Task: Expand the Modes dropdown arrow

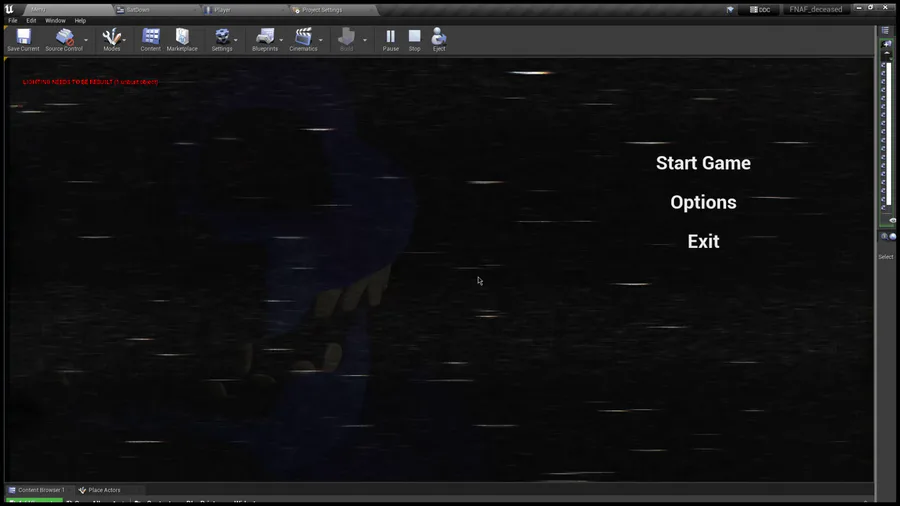Action: 124,40
